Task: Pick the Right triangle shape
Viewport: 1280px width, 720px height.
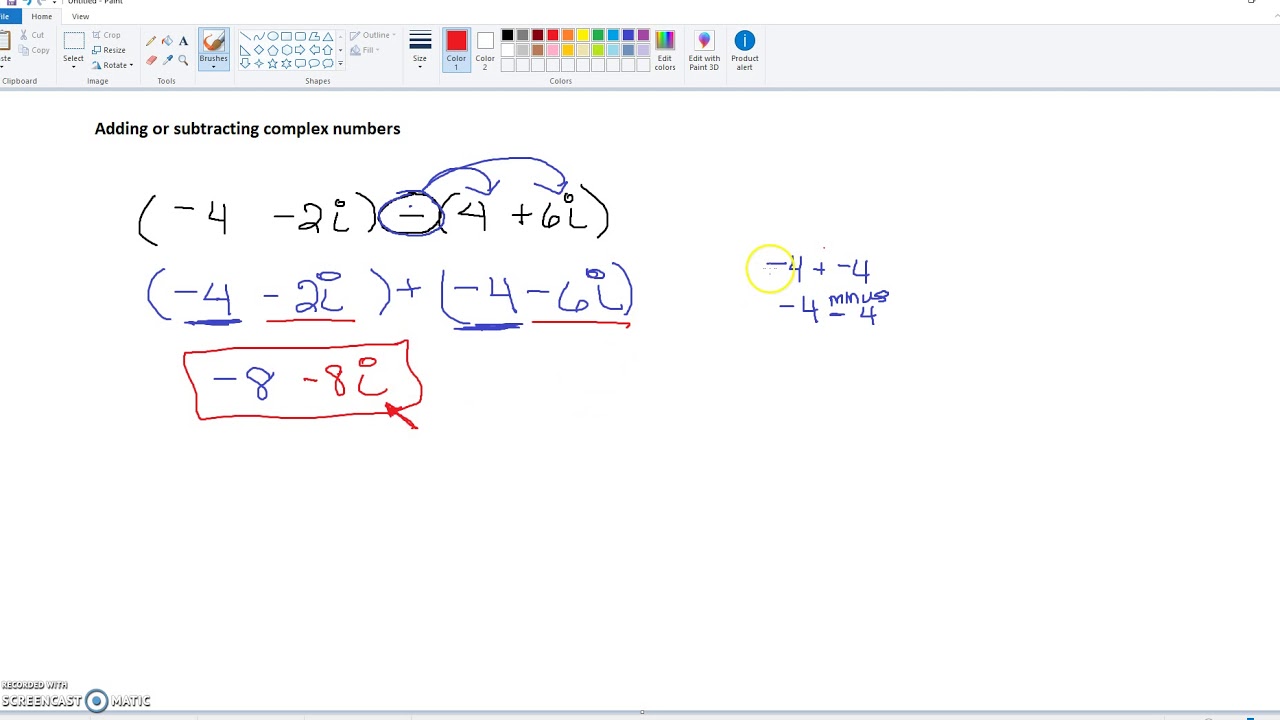Action: click(245, 50)
